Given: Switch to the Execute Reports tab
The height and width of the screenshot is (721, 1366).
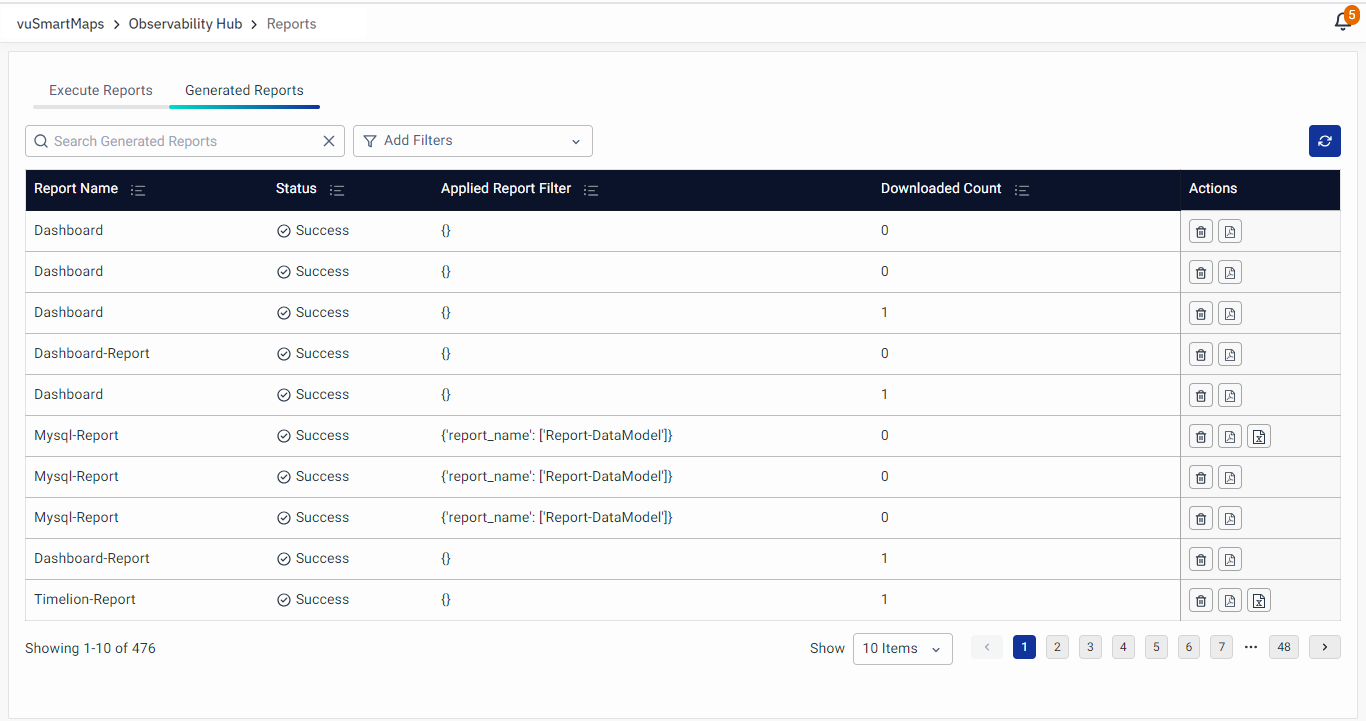Looking at the screenshot, I should point(101,90).
